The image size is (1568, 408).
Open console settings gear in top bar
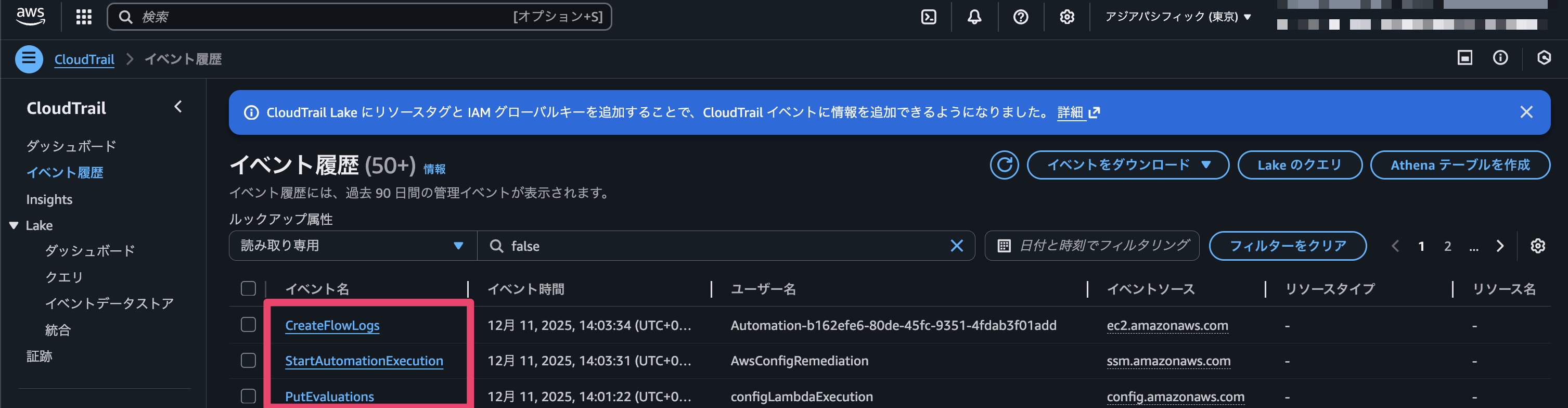pos(1067,17)
